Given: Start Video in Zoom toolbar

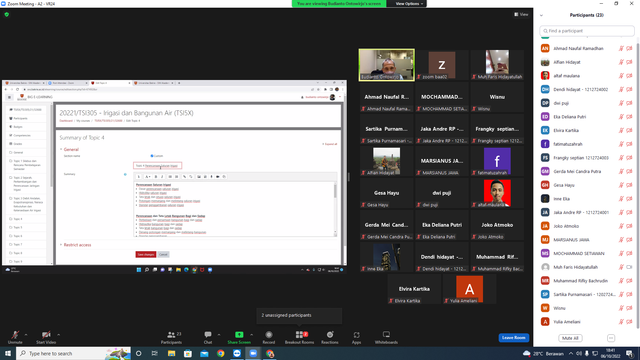Looking at the screenshot, I should [46, 337].
